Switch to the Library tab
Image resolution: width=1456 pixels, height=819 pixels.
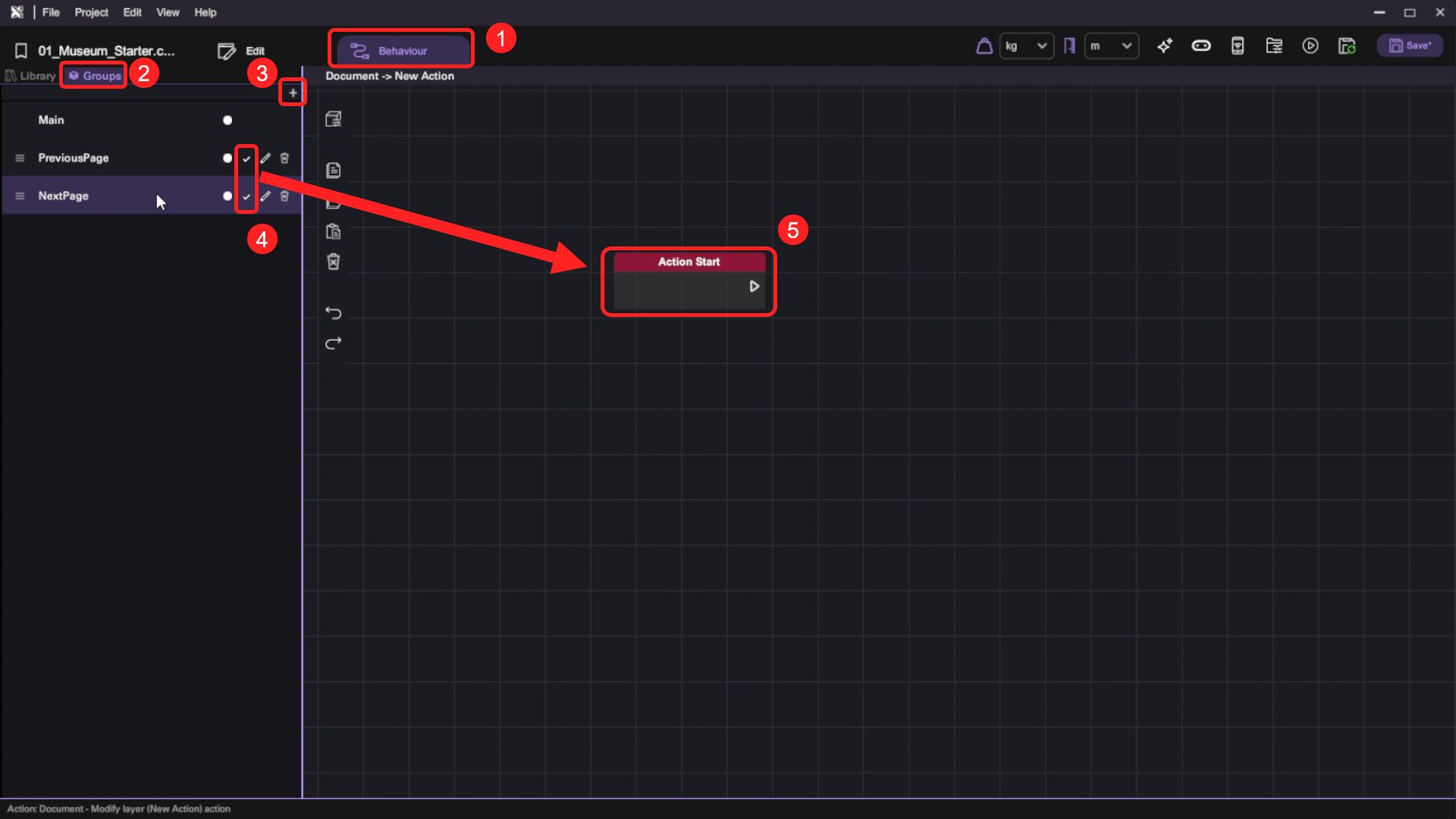[31, 76]
